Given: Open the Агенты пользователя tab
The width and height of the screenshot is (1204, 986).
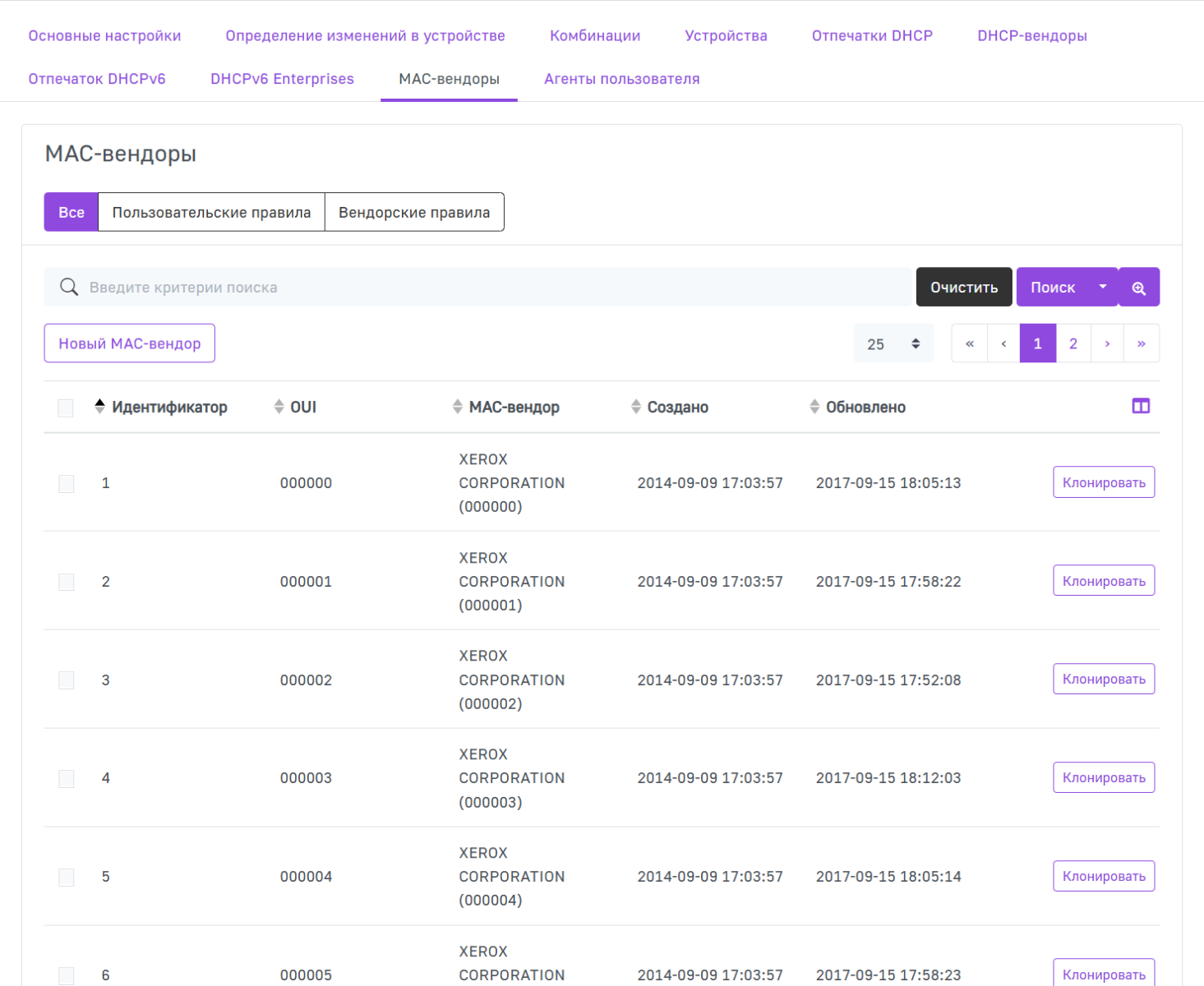Looking at the screenshot, I should tap(621, 79).
